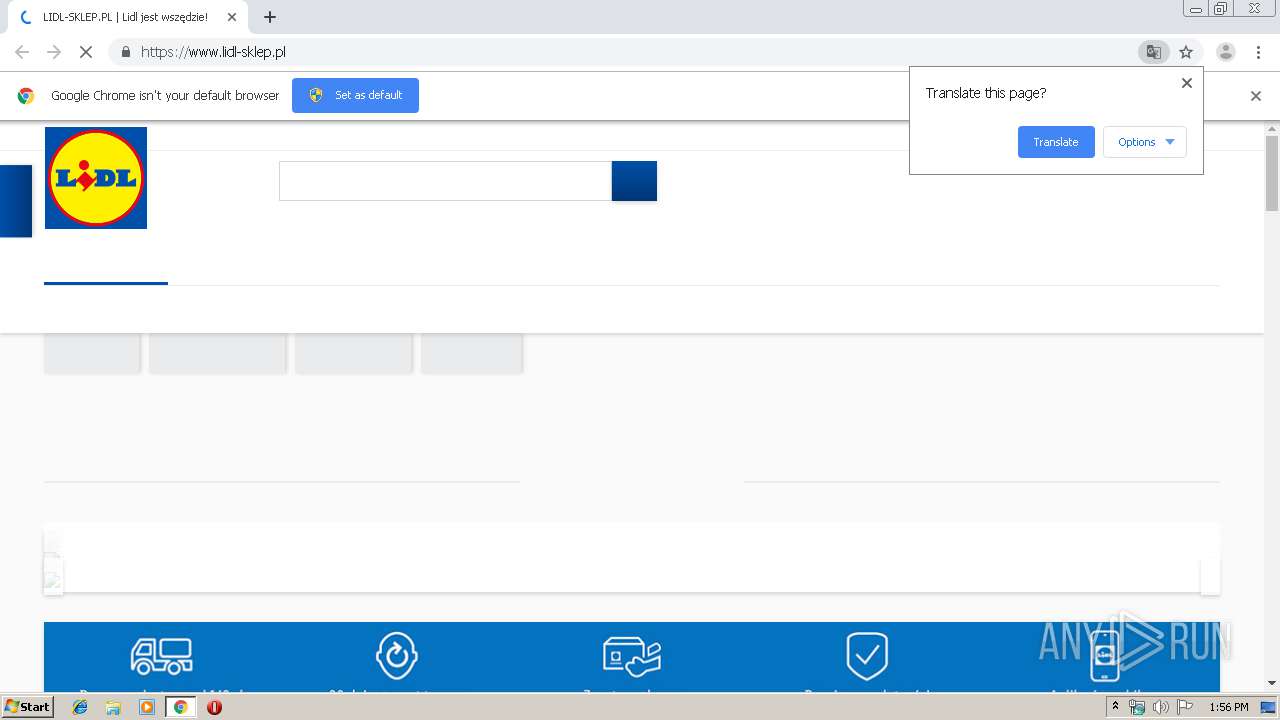Set Chrome as default browser
The width and height of the screenshot is (1280, 720).
tap(355, 95)
